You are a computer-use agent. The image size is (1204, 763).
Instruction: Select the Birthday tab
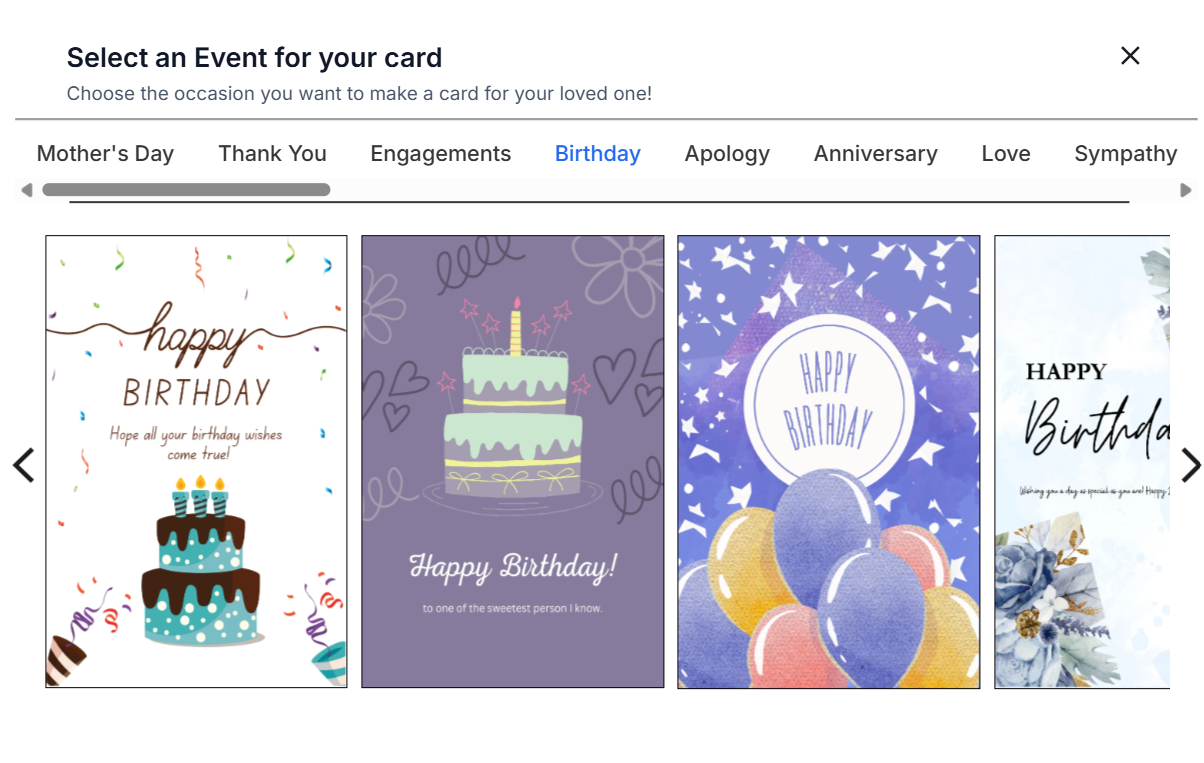coord(597,154)
